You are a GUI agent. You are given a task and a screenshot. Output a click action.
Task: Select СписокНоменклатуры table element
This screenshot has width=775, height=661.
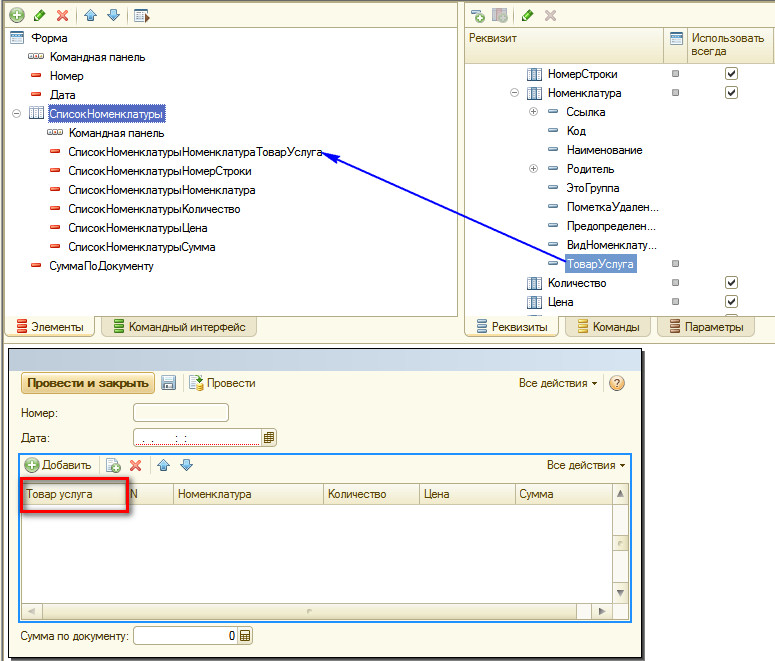pos(106,114)
